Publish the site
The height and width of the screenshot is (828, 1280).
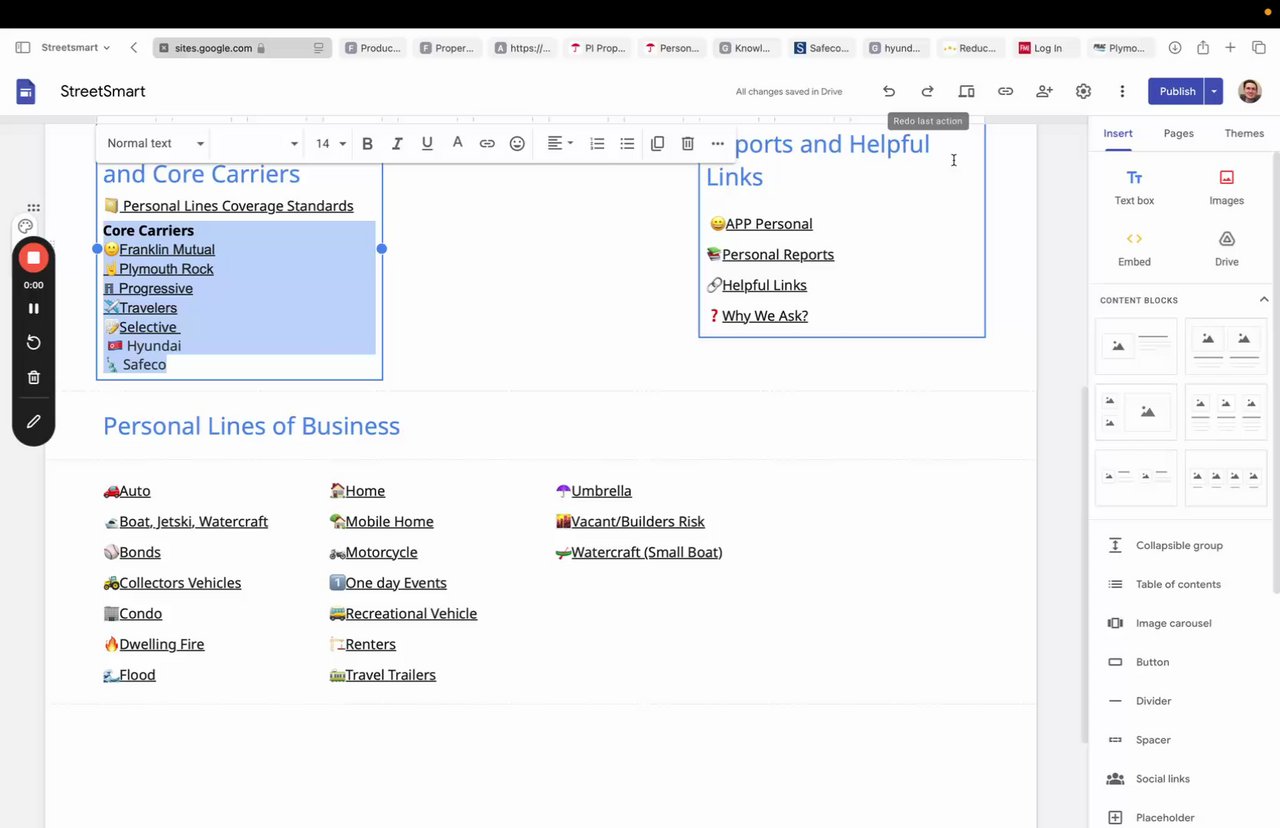click(1177, 91)
